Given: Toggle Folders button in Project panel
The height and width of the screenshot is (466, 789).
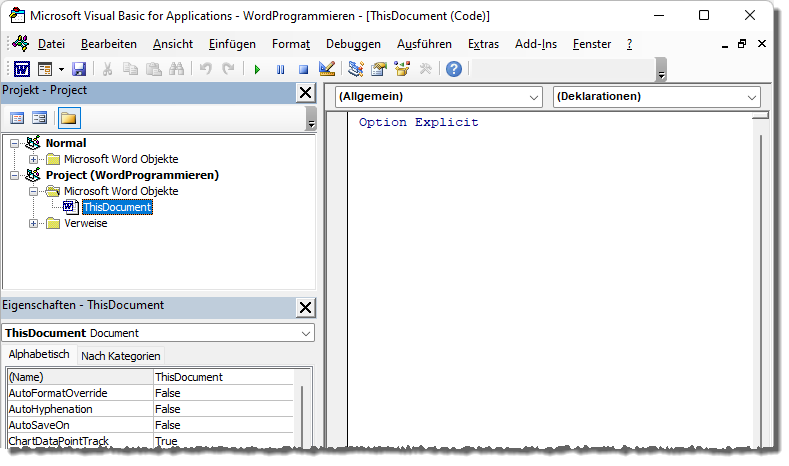Looking at the screenshot, I should (x=69, y=118).
